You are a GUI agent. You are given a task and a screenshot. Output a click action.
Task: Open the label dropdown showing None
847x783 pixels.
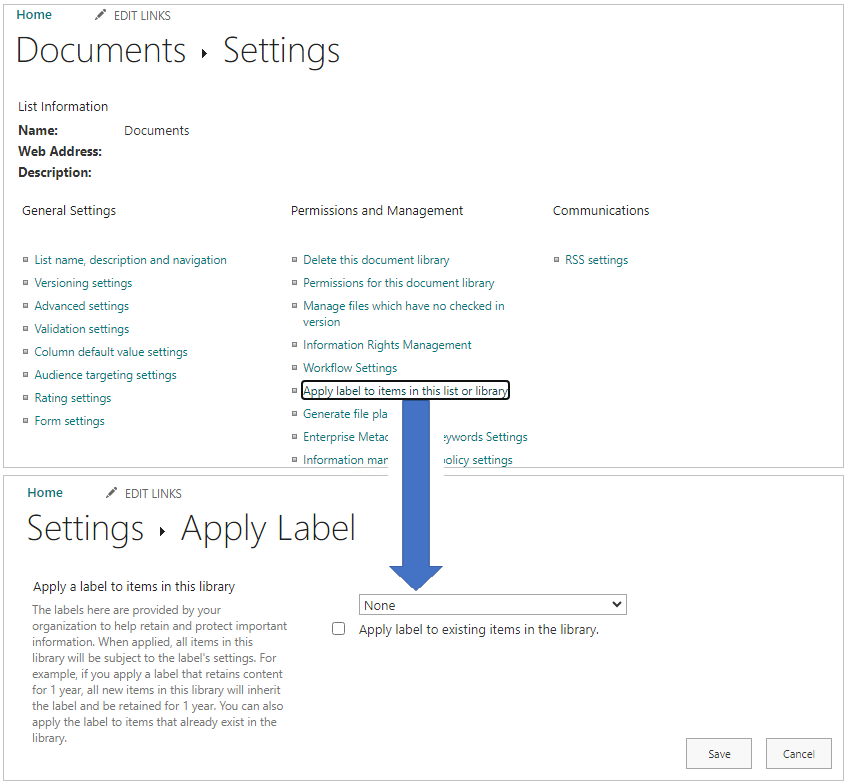pos(492,604)
